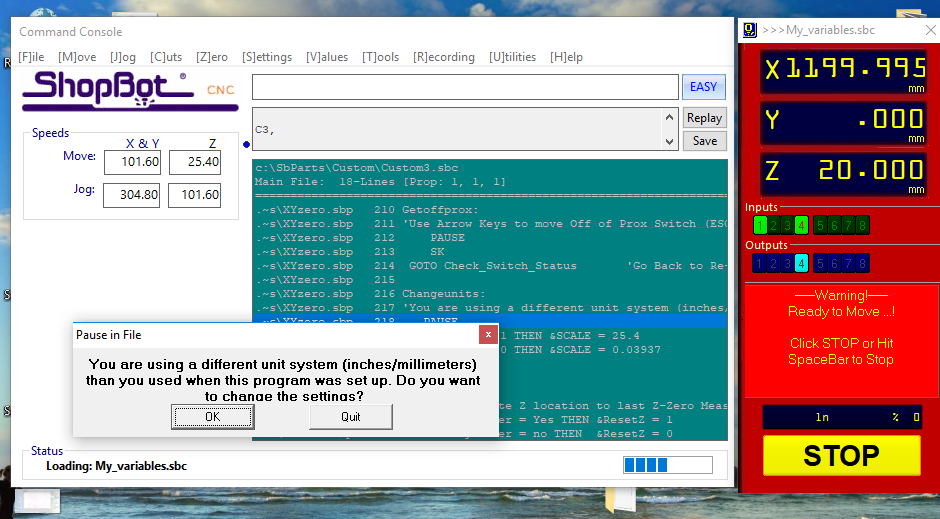Image resolution: width=940 pixels, height=519 pixels.
Task: Toggle Output 3
Action: click(x=787, y=263)
